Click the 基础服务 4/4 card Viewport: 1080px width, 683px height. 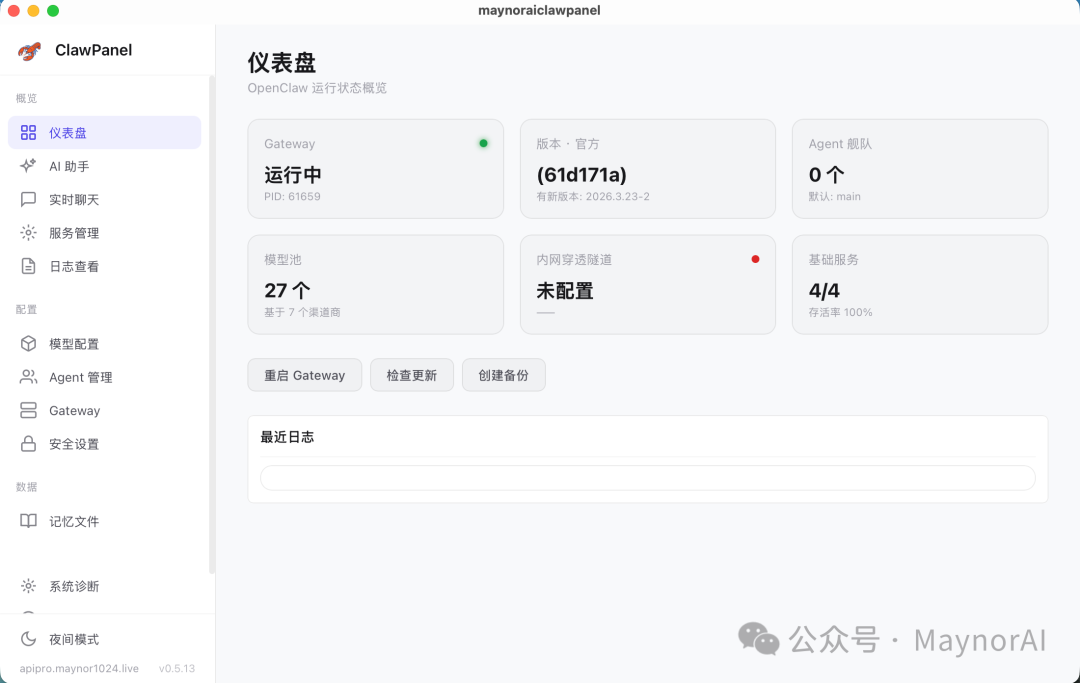coord(920,284)
